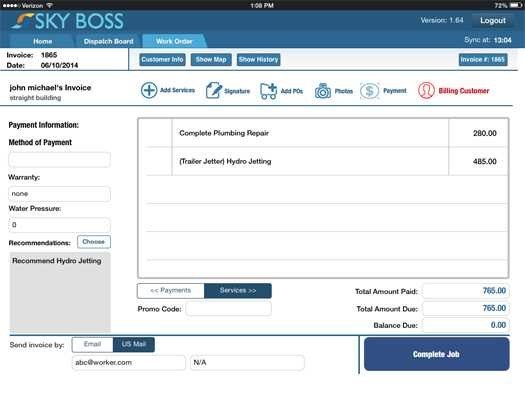The width and height of the screenshot is (525, 394).
Task: Click the Warranty field showing none
Action: pos(59,194)
